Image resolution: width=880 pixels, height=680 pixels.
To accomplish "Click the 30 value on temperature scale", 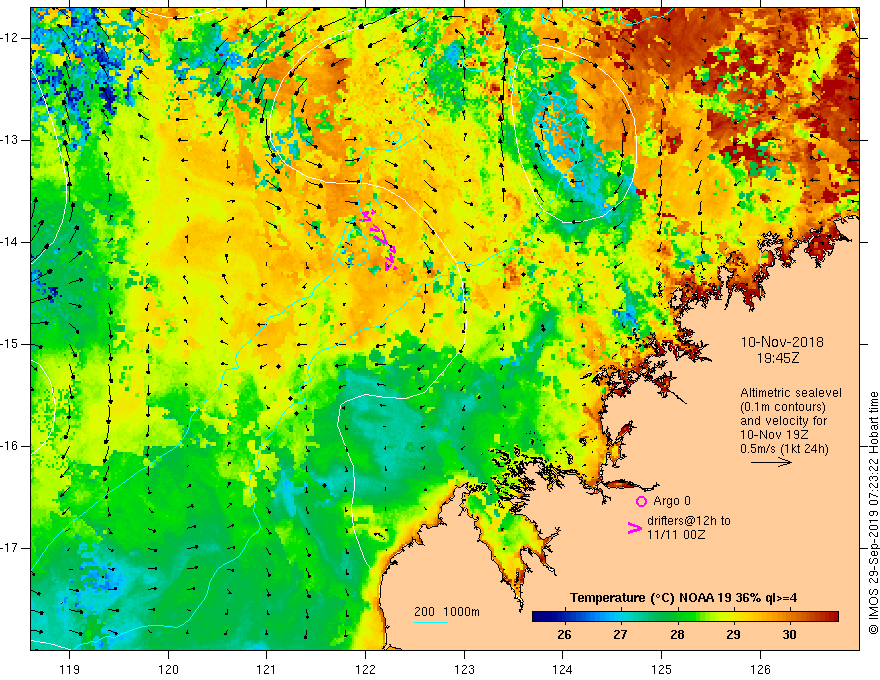I will (x=789, y=635).
